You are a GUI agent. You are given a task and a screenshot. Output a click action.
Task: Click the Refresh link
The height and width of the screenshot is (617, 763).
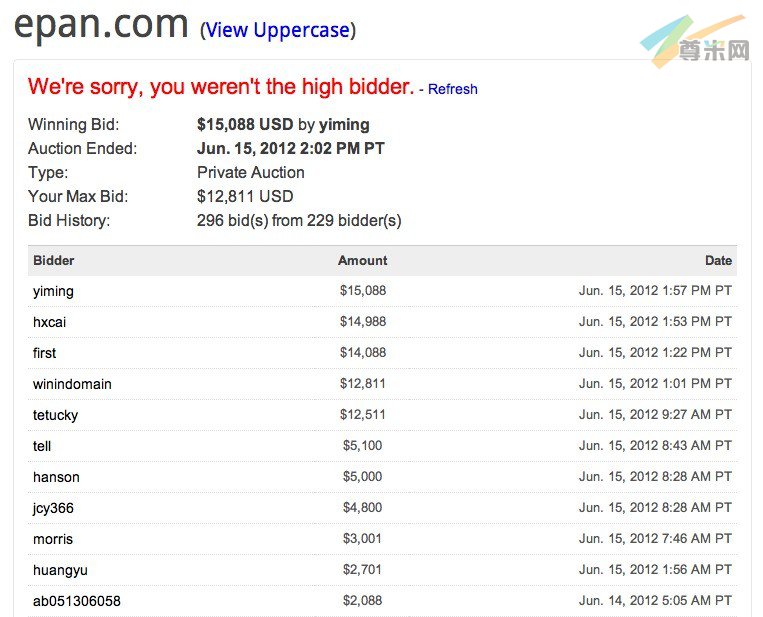[453, 89]
